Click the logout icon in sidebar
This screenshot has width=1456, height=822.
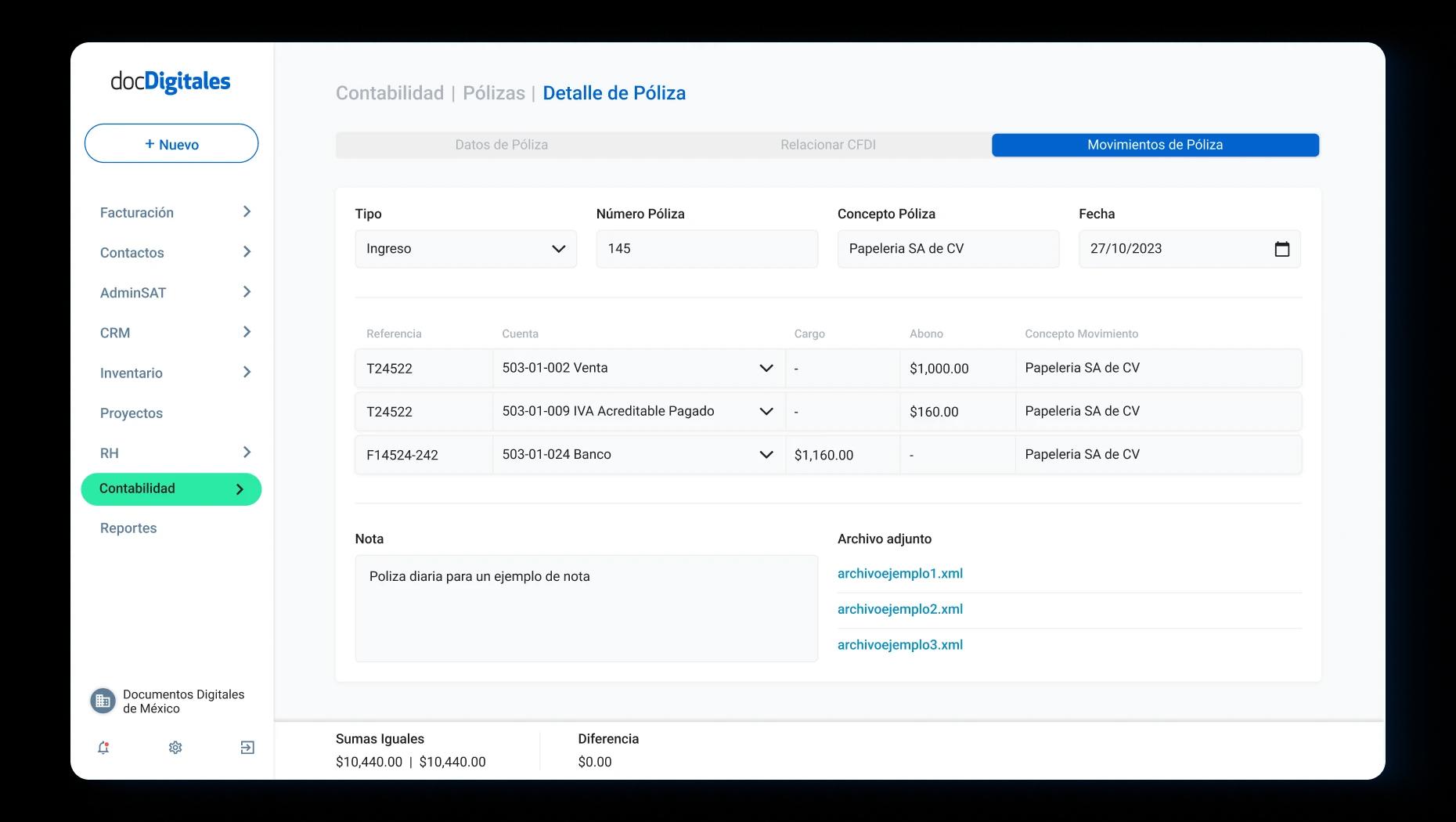(247, 748)
